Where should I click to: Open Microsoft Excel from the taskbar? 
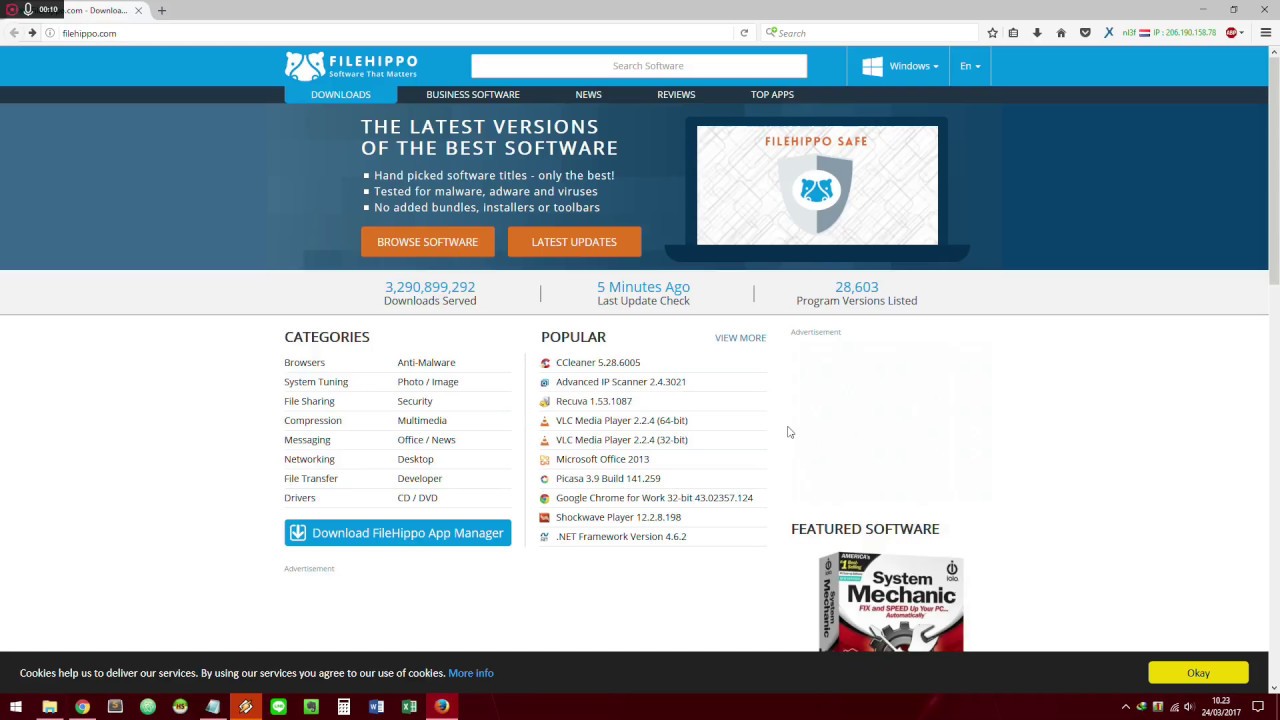pos(409,707)
